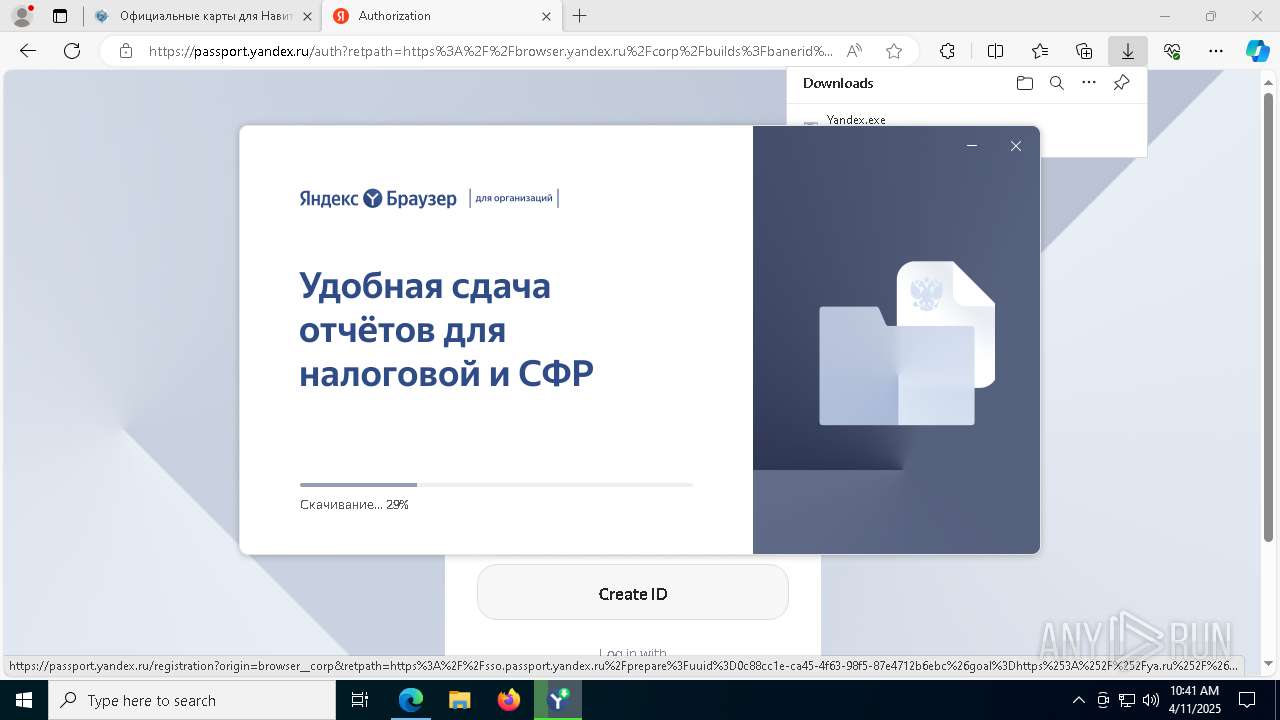Open the Extensions puzzle icon
Screen dimensions: 1280x720
tap(947, 51)
